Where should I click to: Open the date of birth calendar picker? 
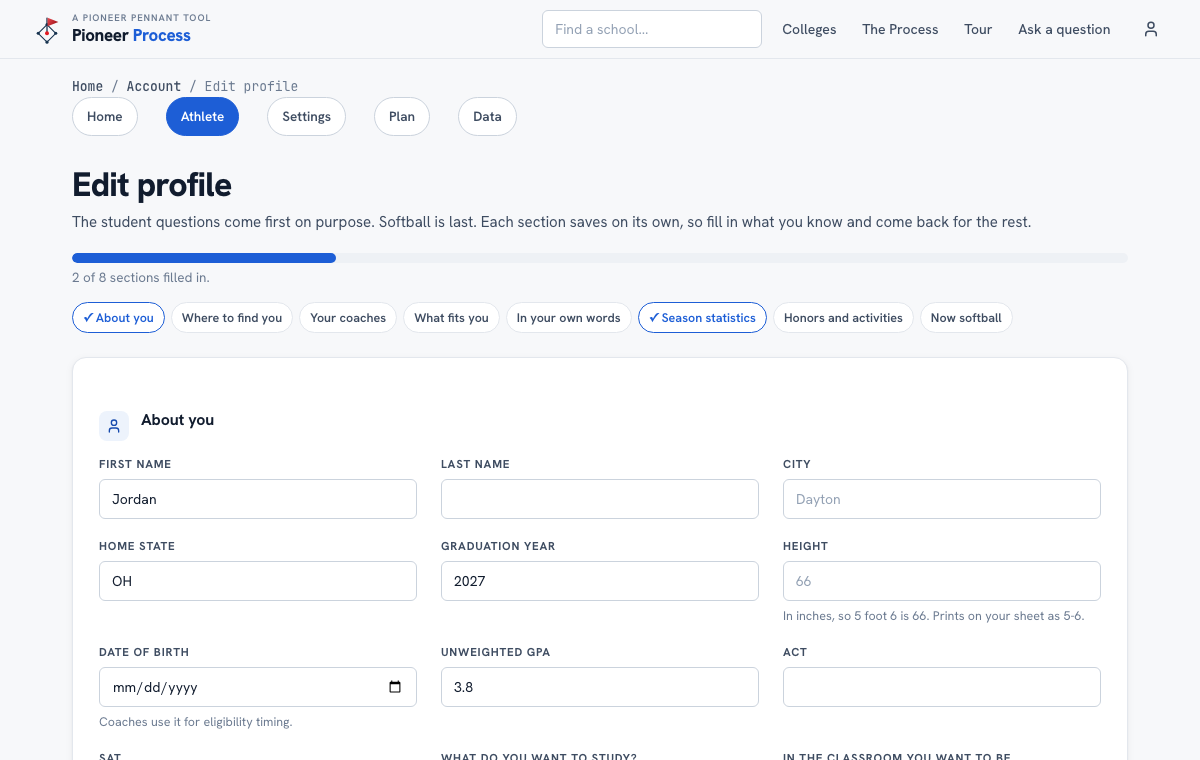click(x=395, y=687)
